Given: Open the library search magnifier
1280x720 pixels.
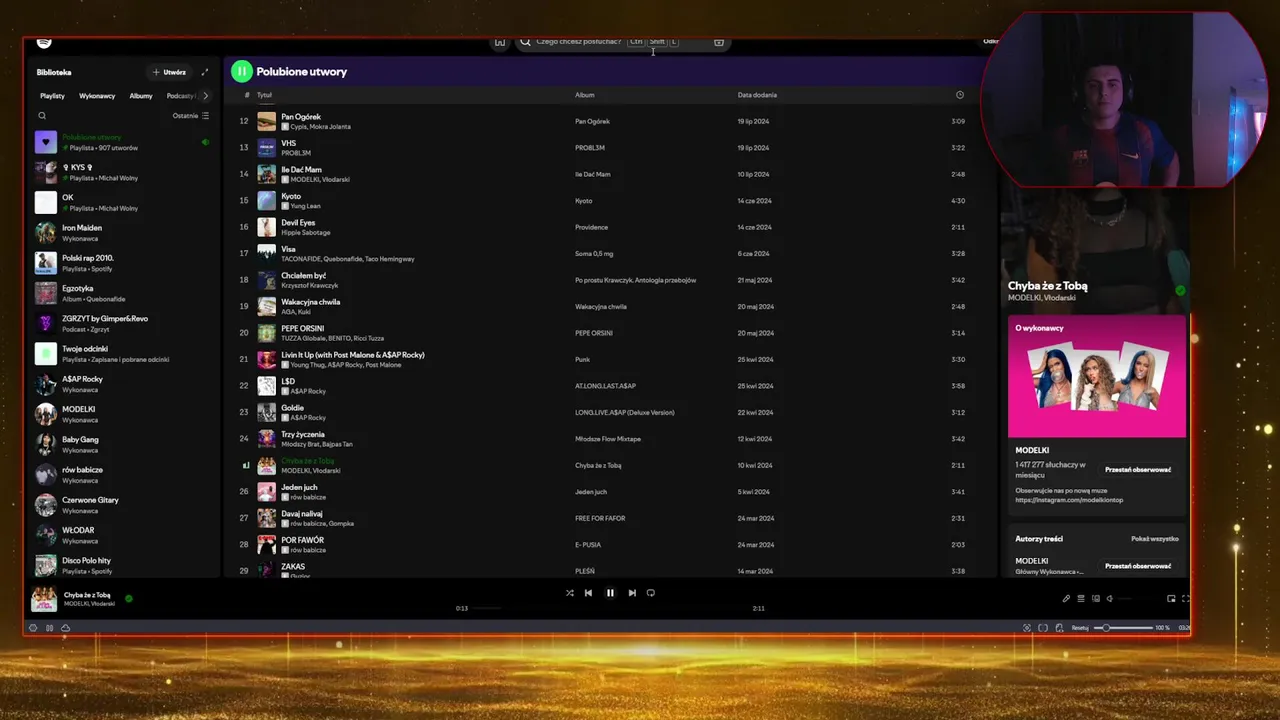Looking at the screenshot, I should click(x=42, y=116).
